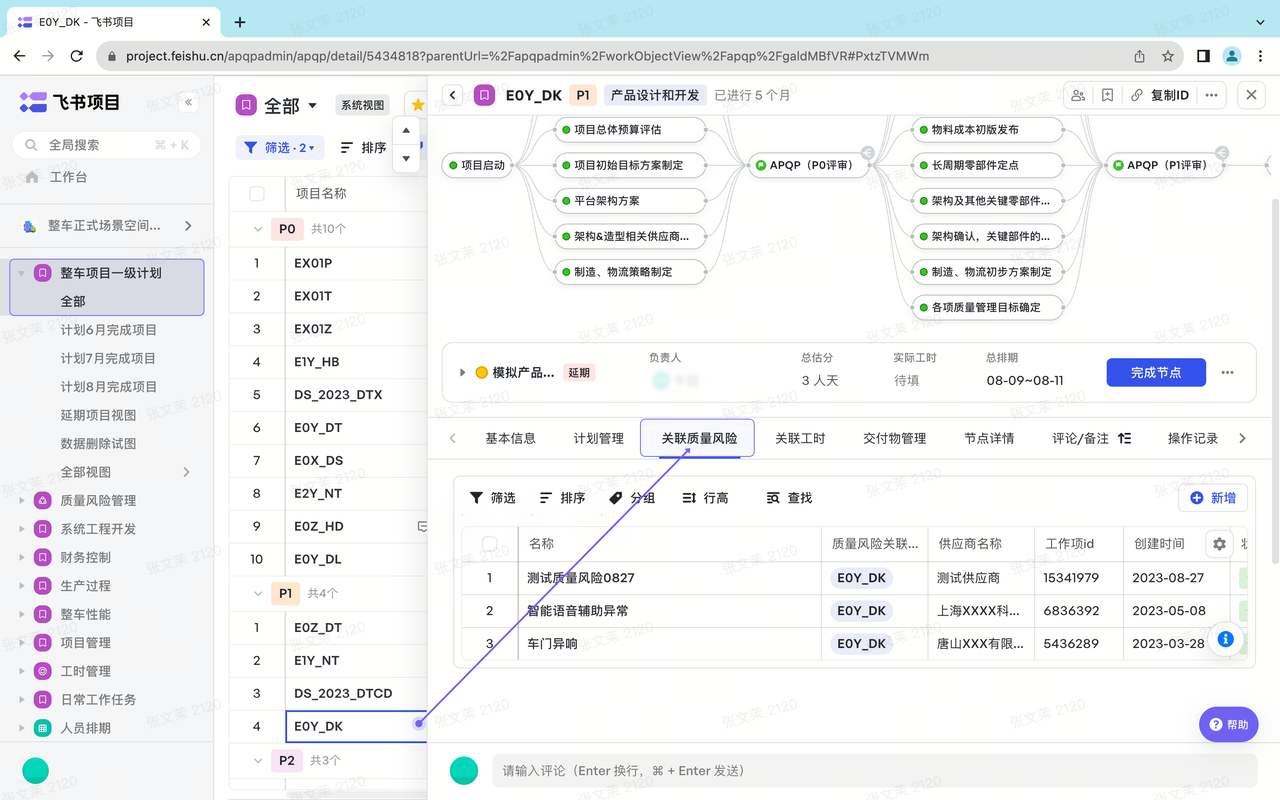
Task: Close the E0Y_DK detail panel
Action: pyautogui.click(x=1252, y=95)
